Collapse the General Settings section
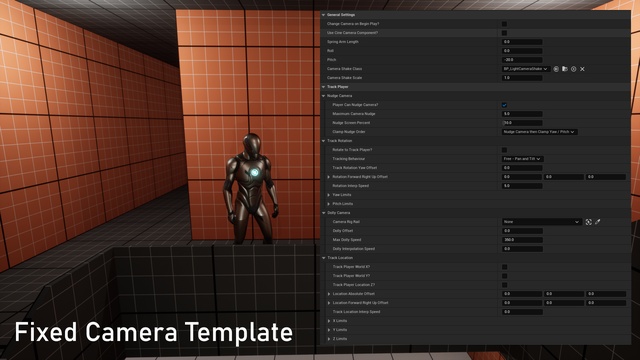The height and width of the screenshot is (360, 640). (x=323, y=15)
